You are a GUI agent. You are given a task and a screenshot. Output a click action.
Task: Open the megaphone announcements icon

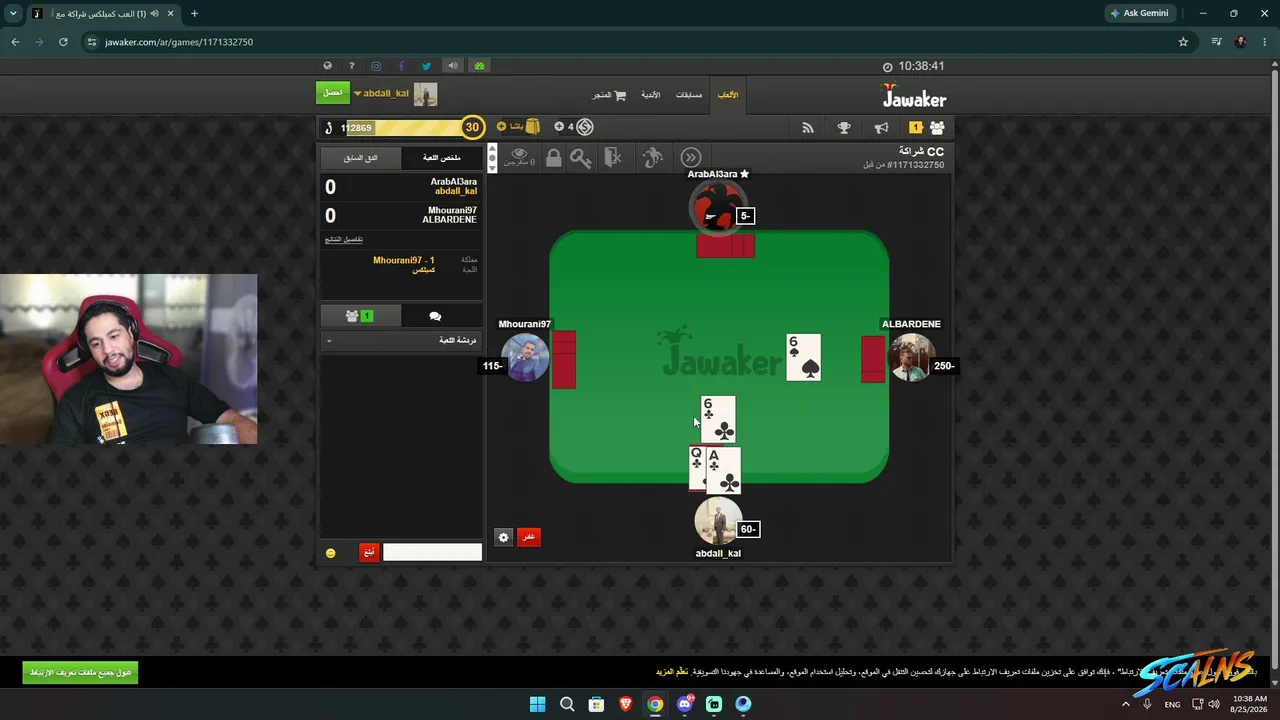point(881,128)
